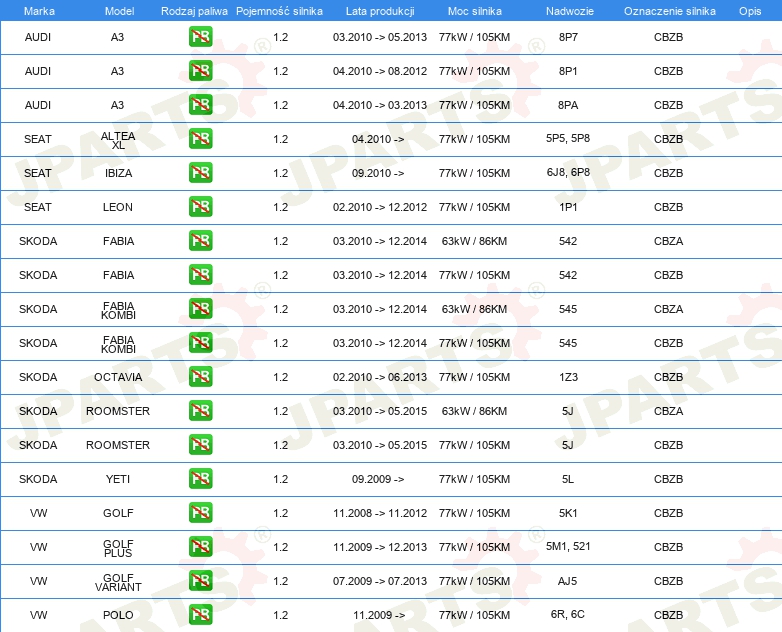Click body code 5P5, 5P8
782x632 pixels.
point(568,138)
